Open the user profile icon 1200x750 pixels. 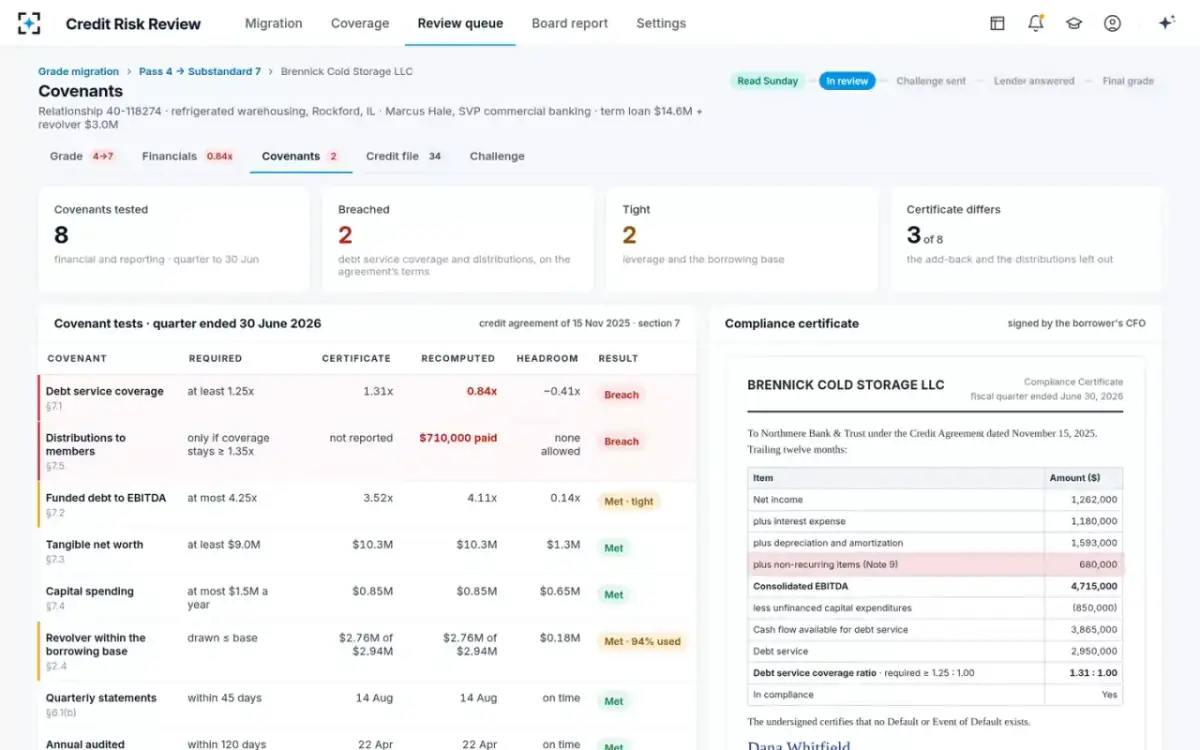click(1112, 23)
